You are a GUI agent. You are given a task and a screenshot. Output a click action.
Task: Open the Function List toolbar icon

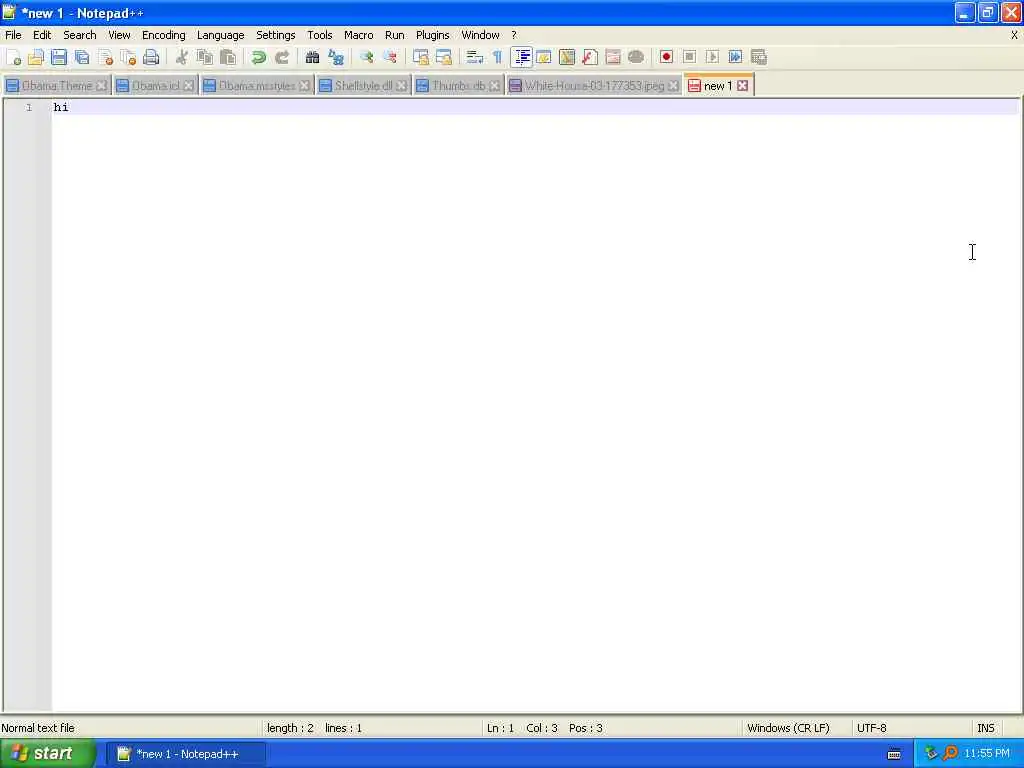[590, 57]
